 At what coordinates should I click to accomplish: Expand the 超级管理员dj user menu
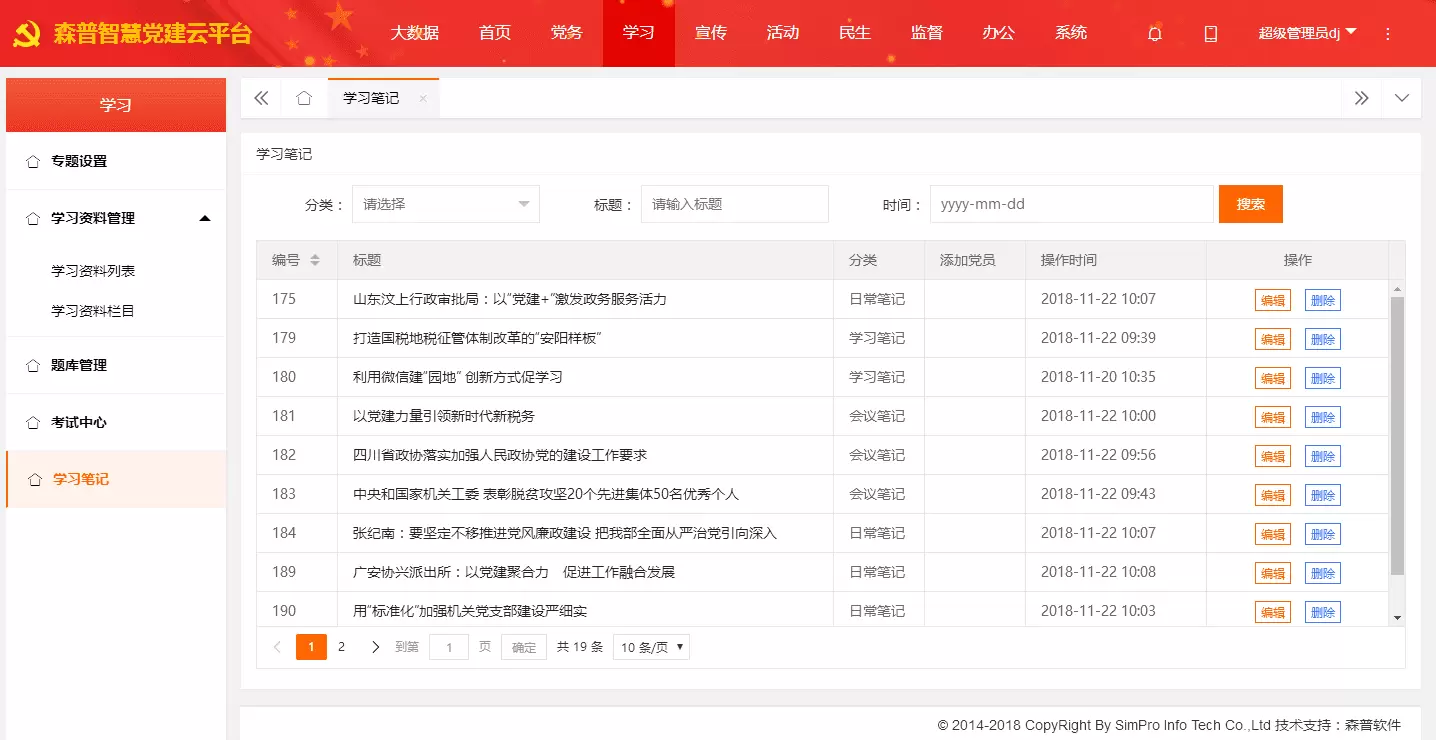(1307, 33)
